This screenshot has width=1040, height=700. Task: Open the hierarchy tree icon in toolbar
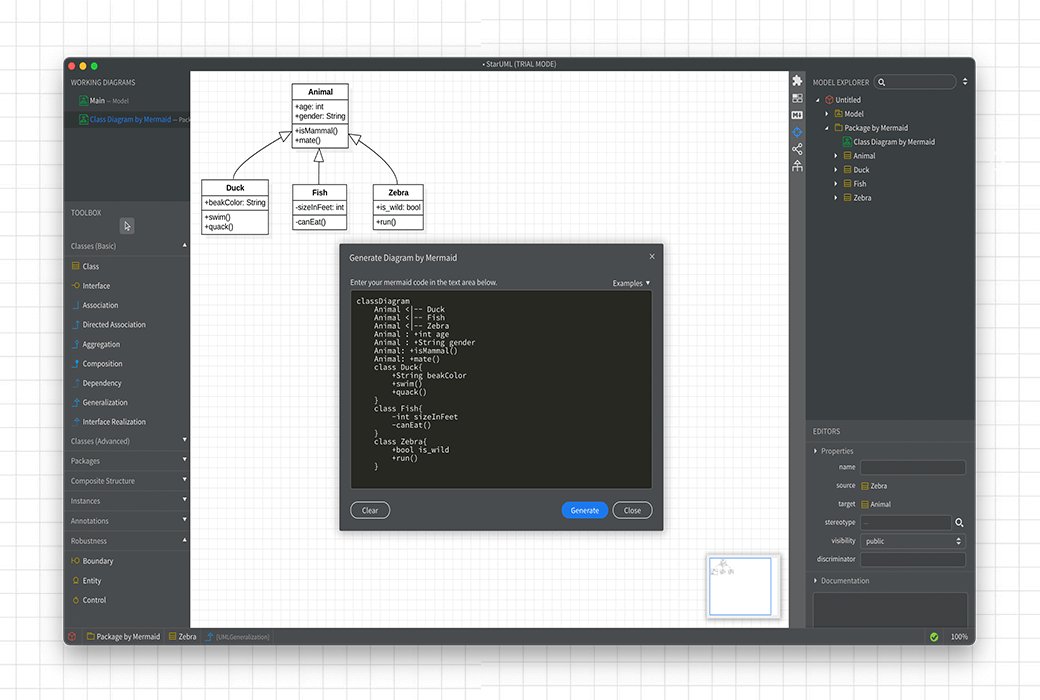(x=797, y=166)
